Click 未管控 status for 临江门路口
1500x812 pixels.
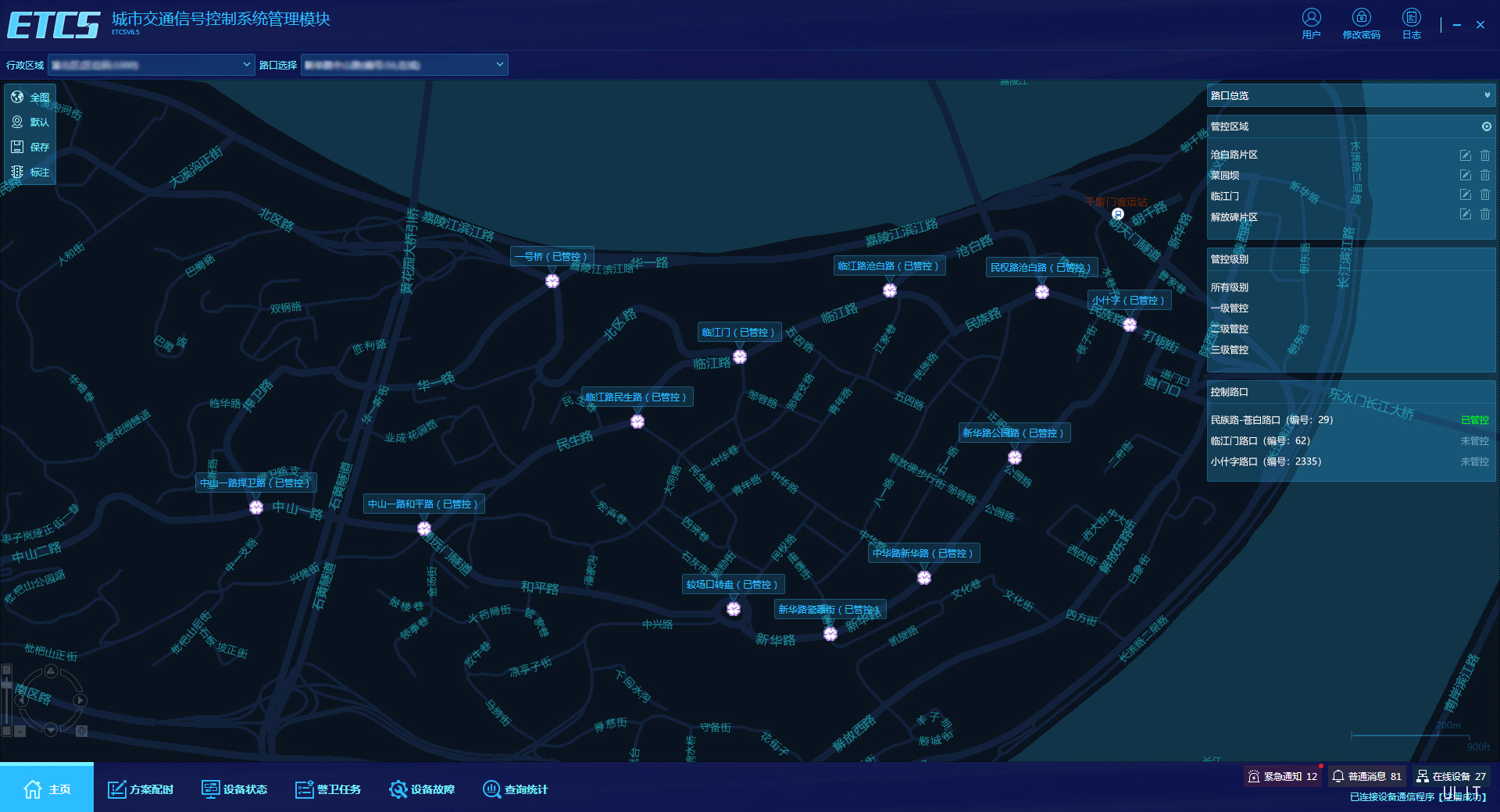click(1474, 441)
